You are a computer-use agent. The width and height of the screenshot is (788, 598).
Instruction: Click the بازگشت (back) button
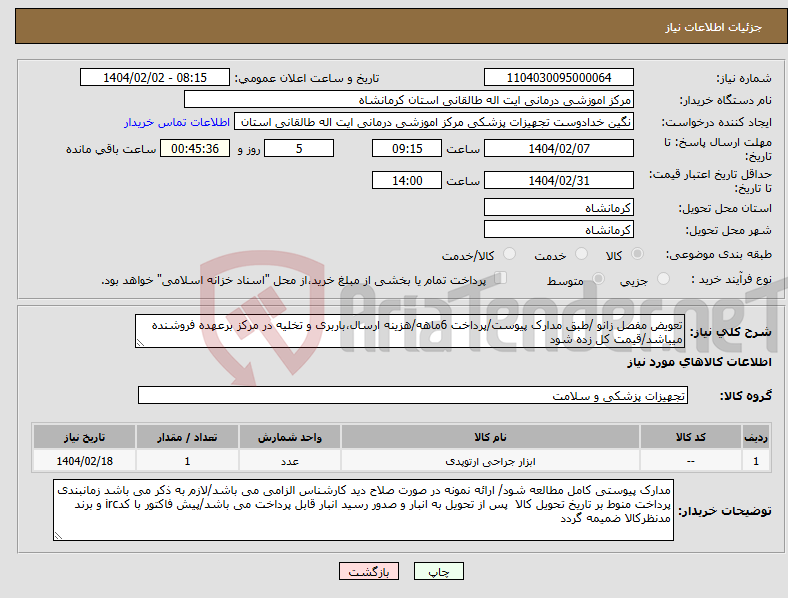(x=369, y=571)
